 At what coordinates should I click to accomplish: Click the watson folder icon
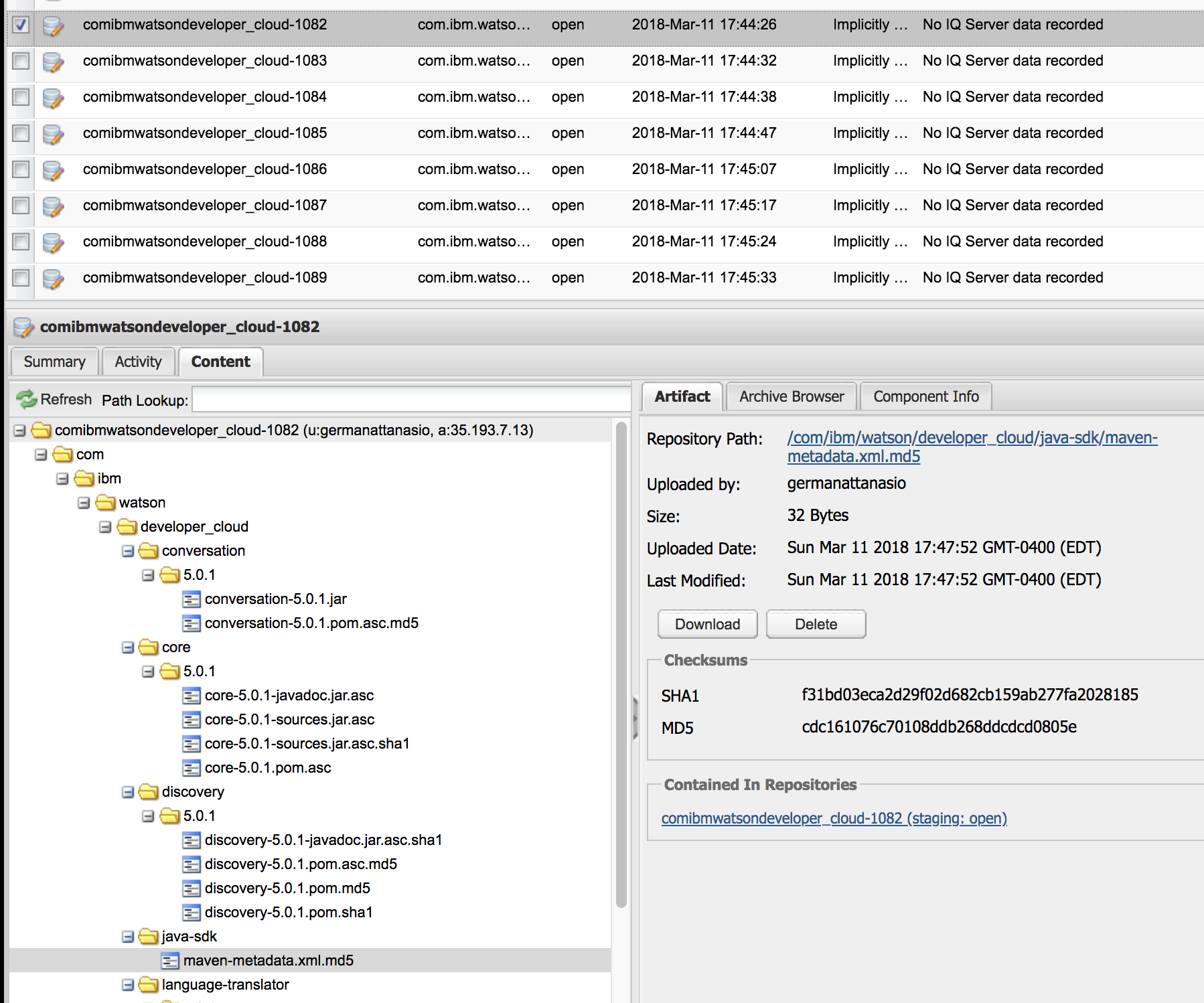tap(106, 502)
